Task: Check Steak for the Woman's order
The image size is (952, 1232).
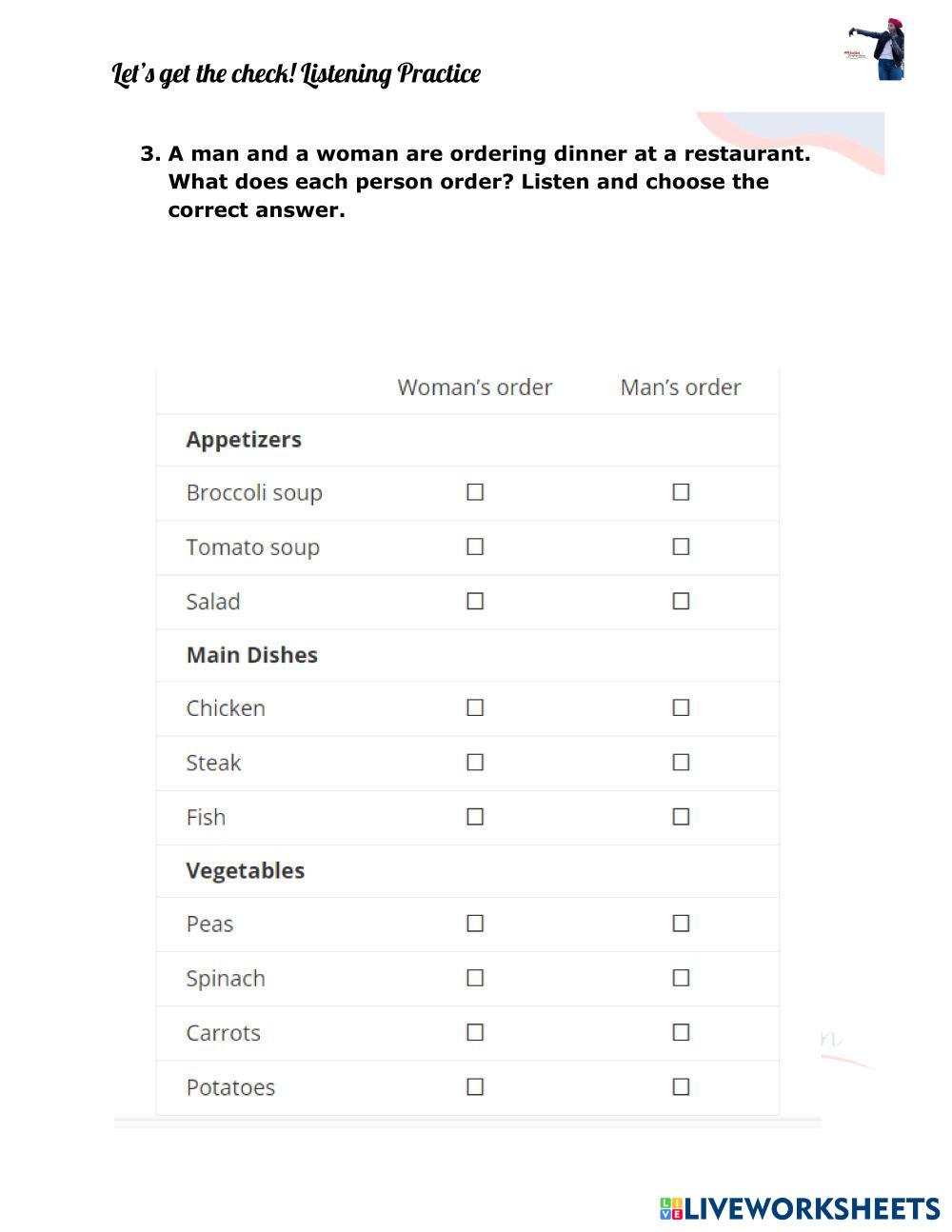Action: pos(475,762)
